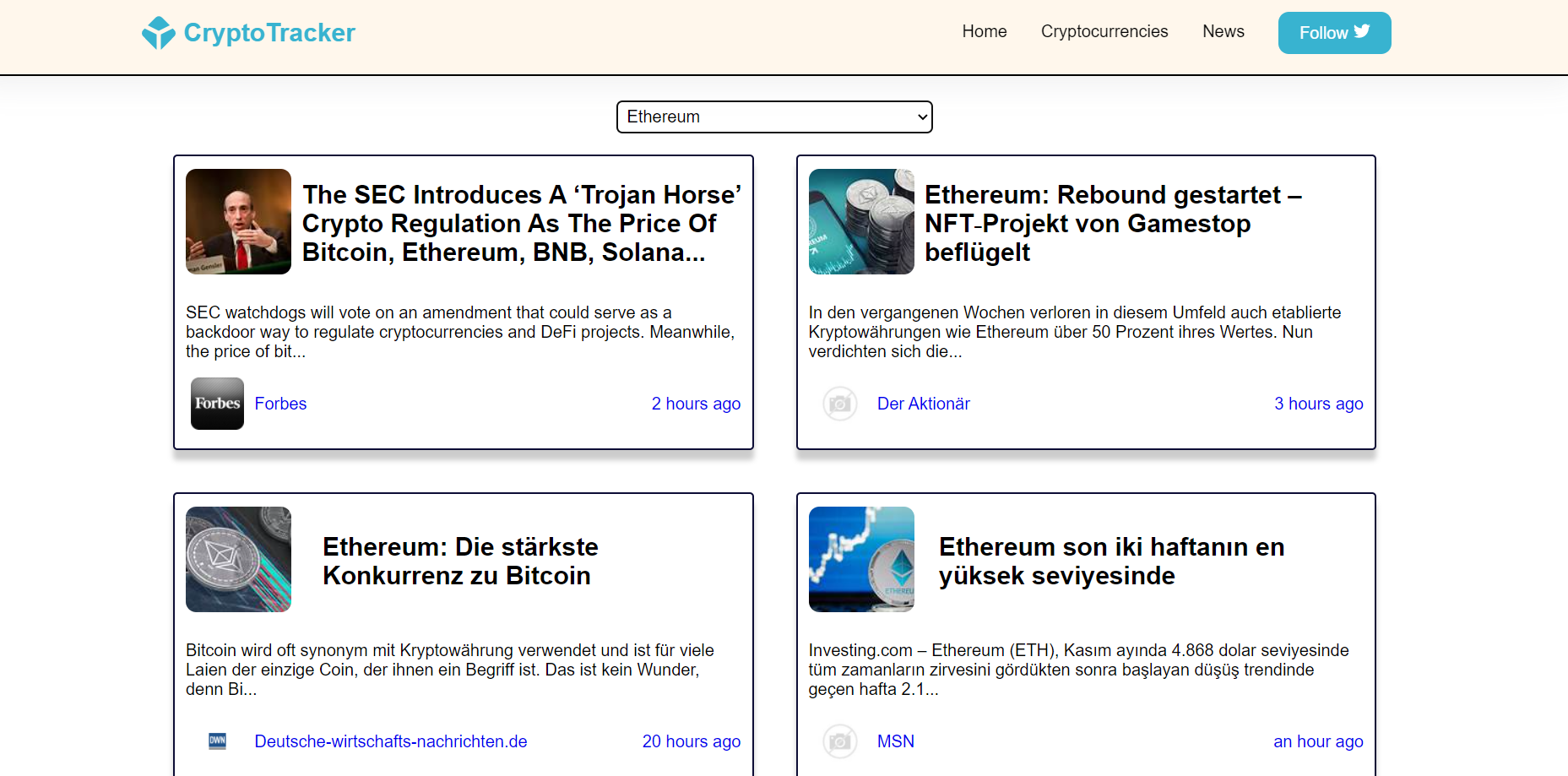This screenshot has width=1568, height=776.
Task: Click the Ethereum coin thumbnail on Bitcoin rivalry article
Action: click(x=238, y=559)
